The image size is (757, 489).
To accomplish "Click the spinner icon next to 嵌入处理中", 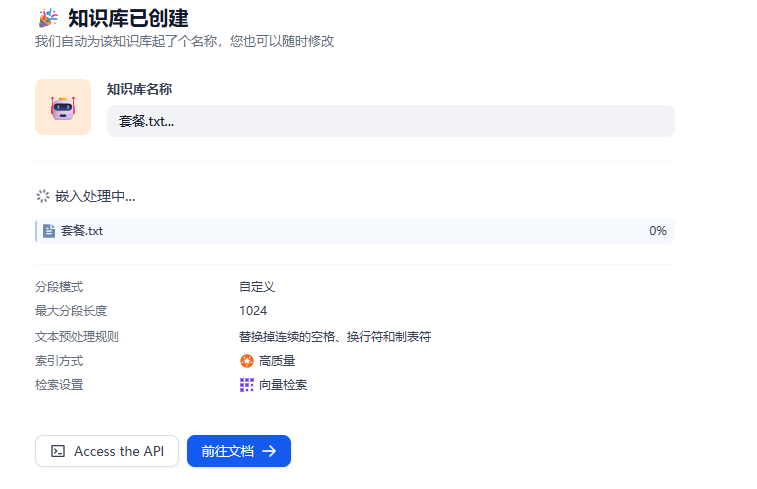I will tap(43, 196).
